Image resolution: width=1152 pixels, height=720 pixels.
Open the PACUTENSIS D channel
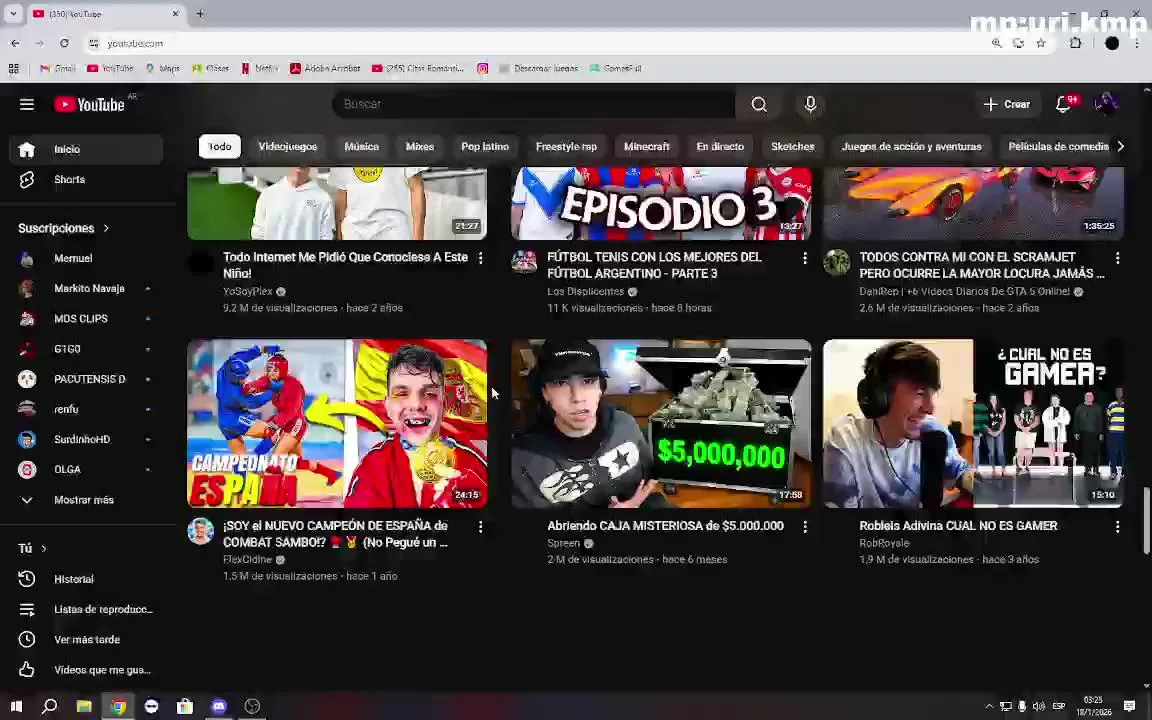[86, 379]
